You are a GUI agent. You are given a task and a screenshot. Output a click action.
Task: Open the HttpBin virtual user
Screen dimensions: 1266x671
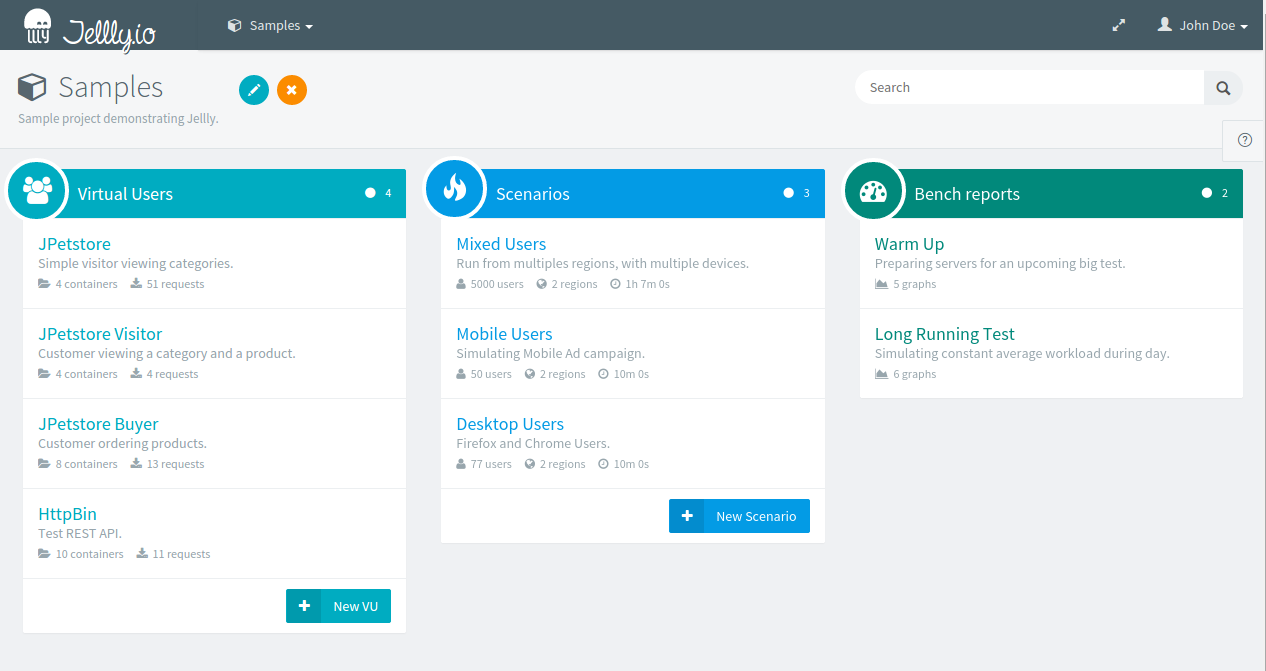click(67, 514)
